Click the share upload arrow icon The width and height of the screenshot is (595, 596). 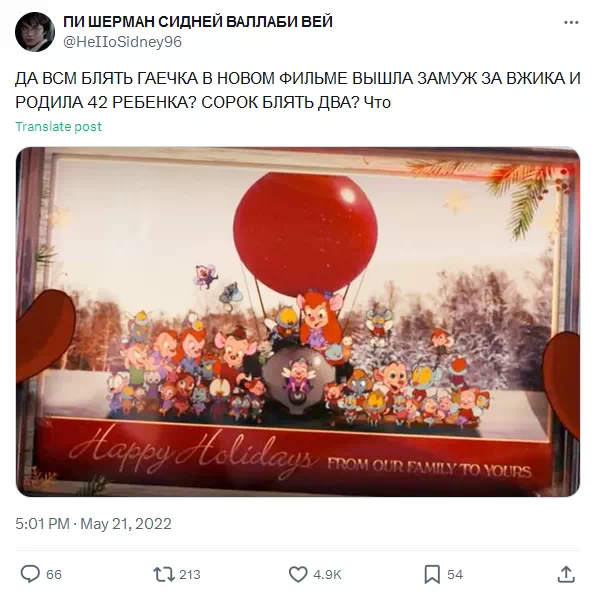click(x=566, y=574)
